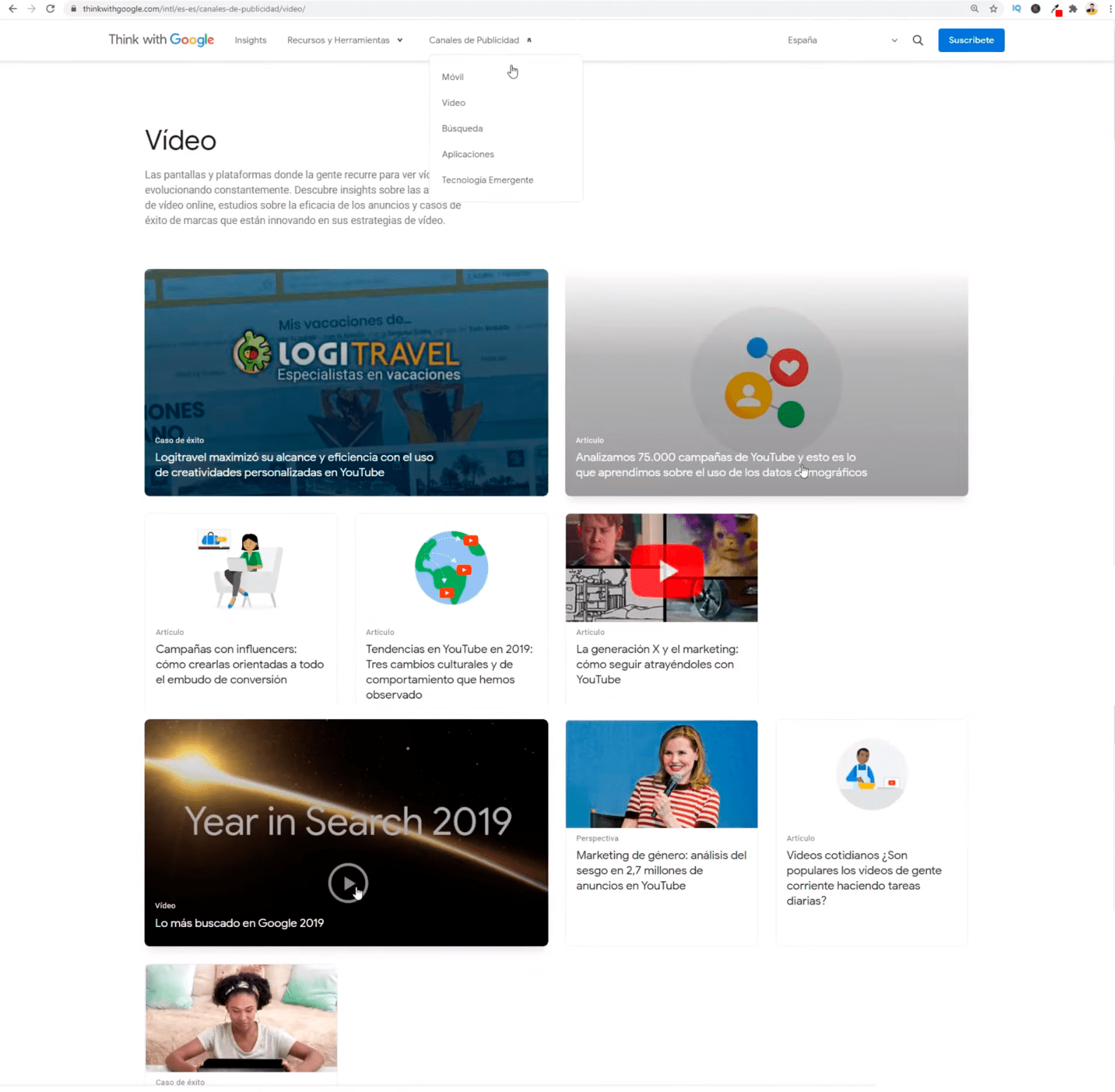The height and width of the screenshot is (1092, 1115).
Task: Select Móvil from the dropdown menu
Action: pos(453,77)
